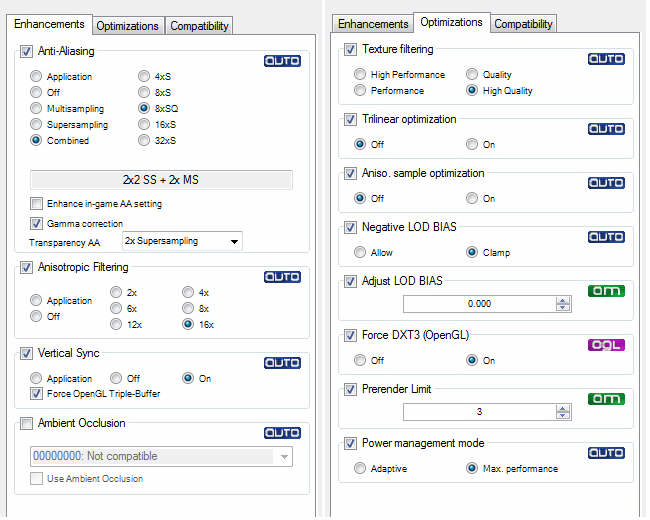Click the AUTO badge beside Power management mode
Viewport: 650px width, 520px height.
[606, 452]
